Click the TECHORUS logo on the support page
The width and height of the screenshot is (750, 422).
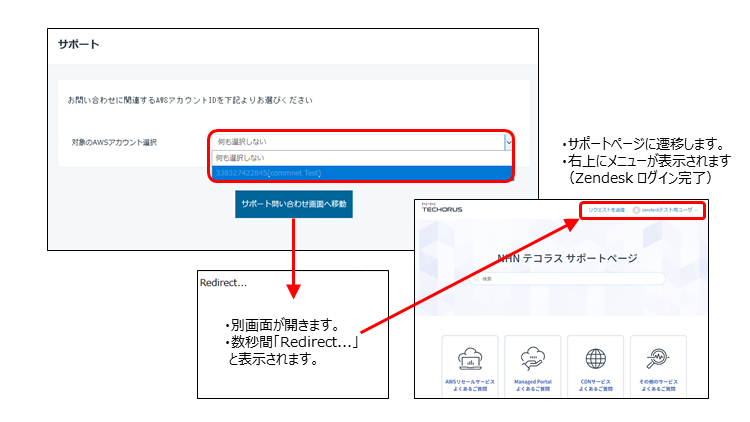point(441,207)
